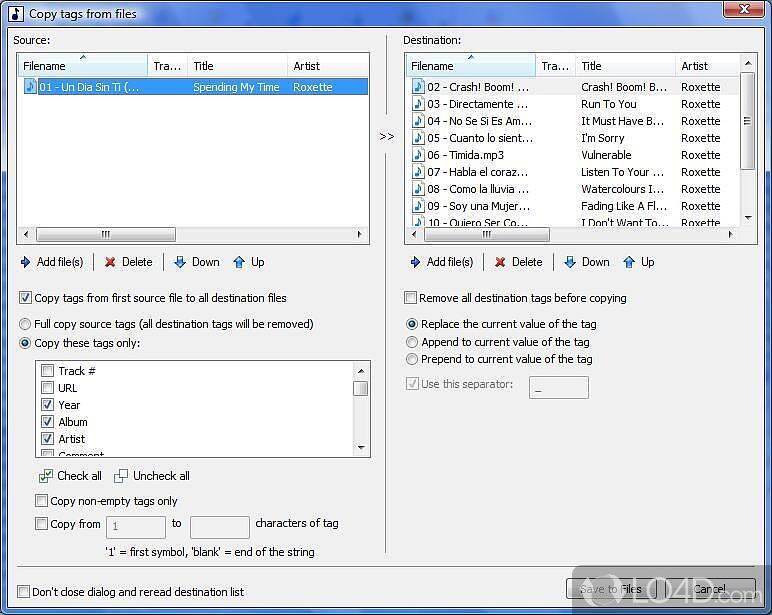
Task: Click the Save to Files button
Action: (611, 589)
